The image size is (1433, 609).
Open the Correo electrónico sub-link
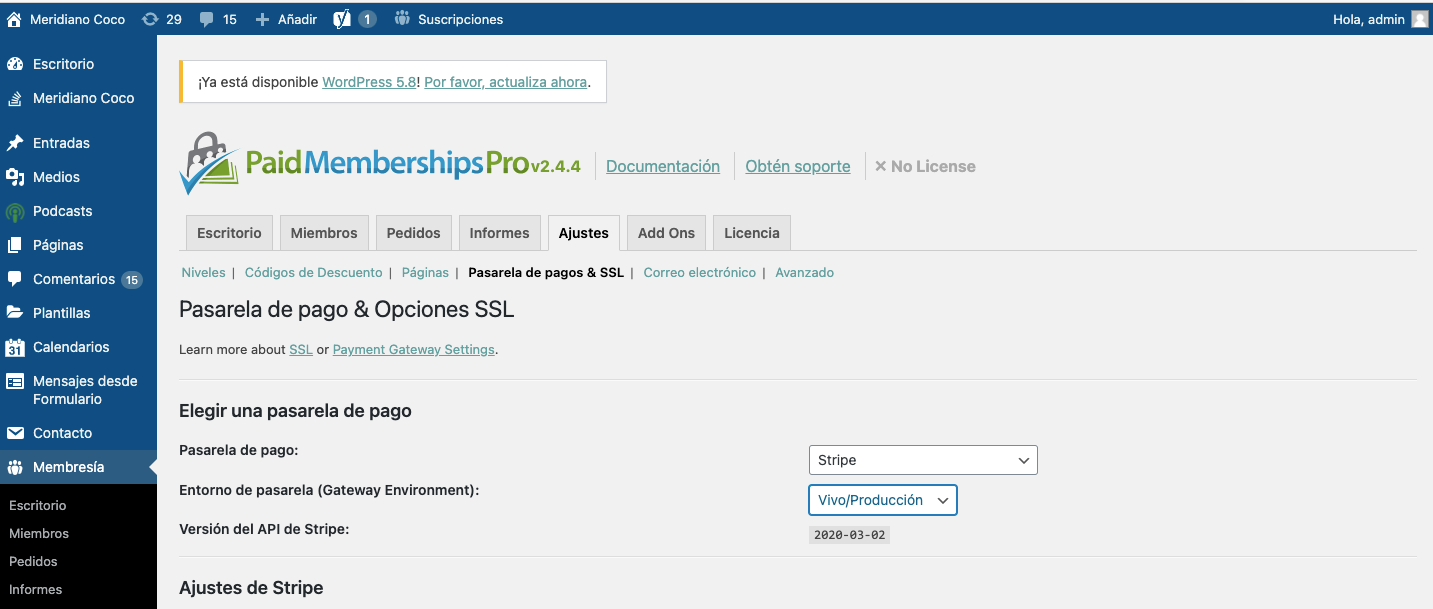pyautogui.click(x=700, y=272)
